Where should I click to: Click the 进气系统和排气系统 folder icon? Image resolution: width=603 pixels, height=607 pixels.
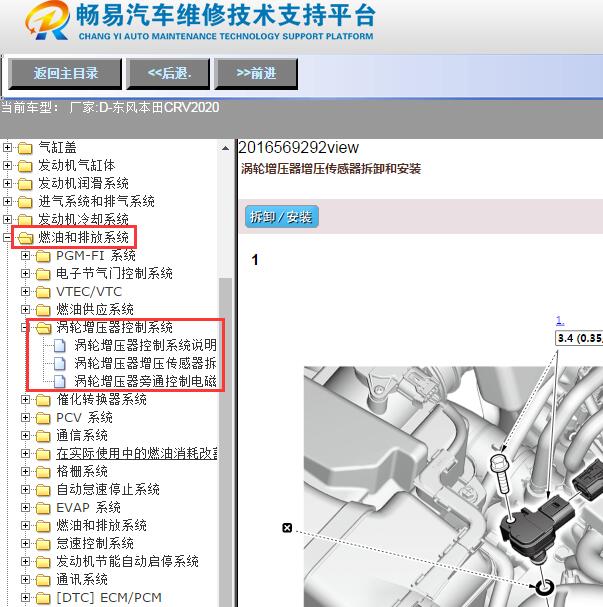25,202
